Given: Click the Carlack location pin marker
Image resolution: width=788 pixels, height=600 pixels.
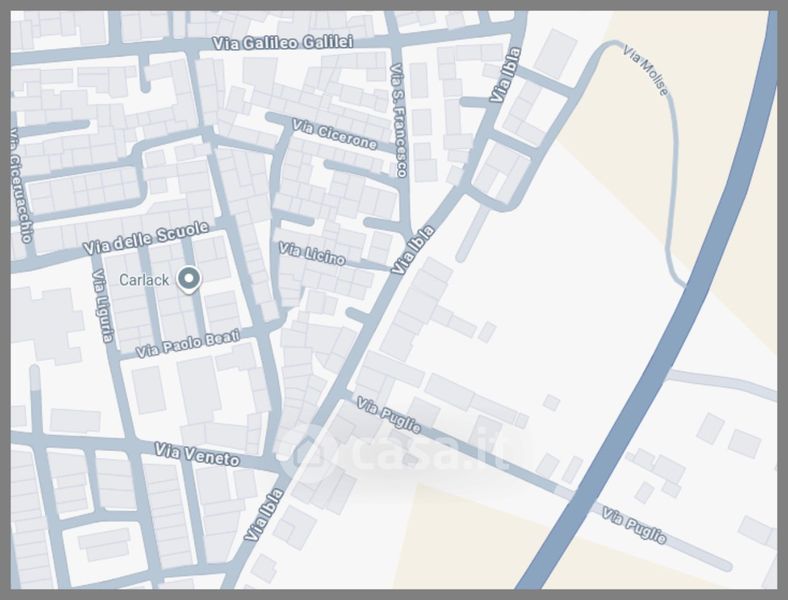Looking at the screenshot, I should click(x=188, y=280).
